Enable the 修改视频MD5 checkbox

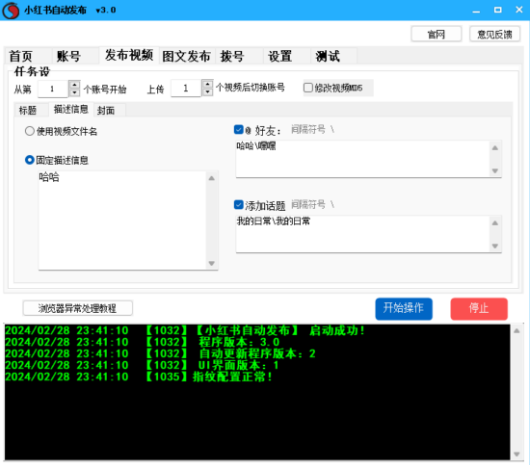click(x=308, y=88)
